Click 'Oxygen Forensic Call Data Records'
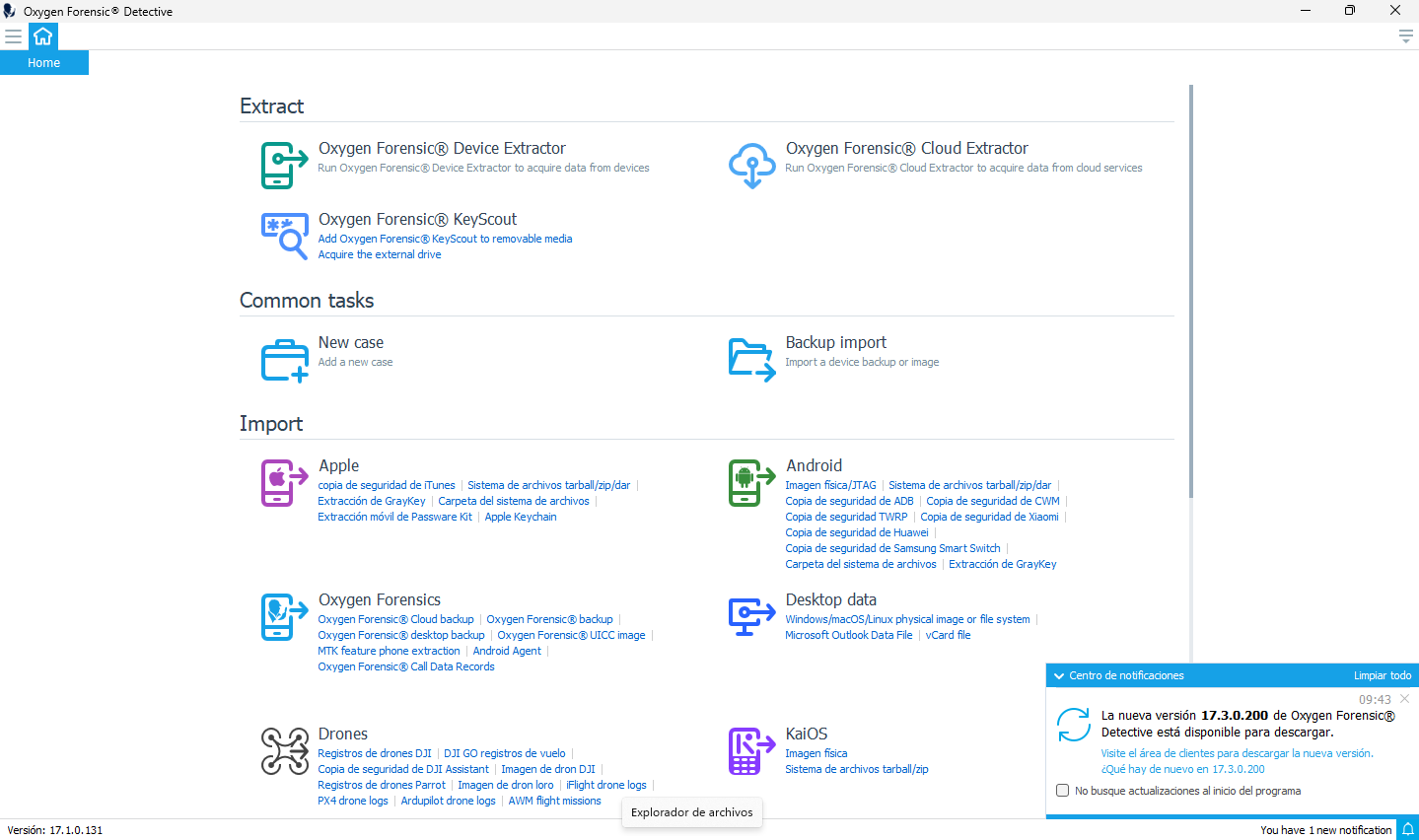Image resolution: width=1419 pixels, height=840 pixels. coord(406,666)
